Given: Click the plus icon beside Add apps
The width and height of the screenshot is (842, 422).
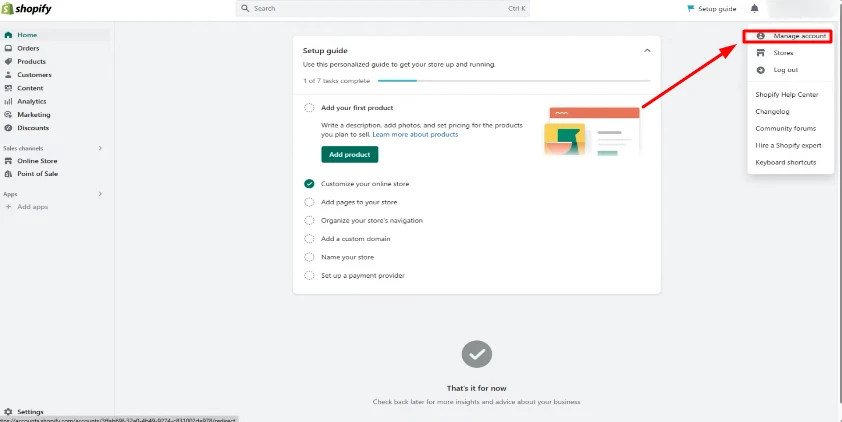Looking at the screenshot, I should [8, 207].
